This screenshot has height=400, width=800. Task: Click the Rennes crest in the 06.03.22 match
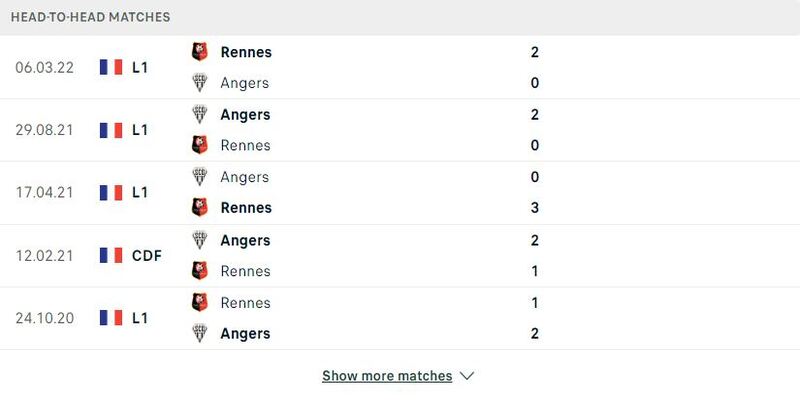(x=199, y=52)
